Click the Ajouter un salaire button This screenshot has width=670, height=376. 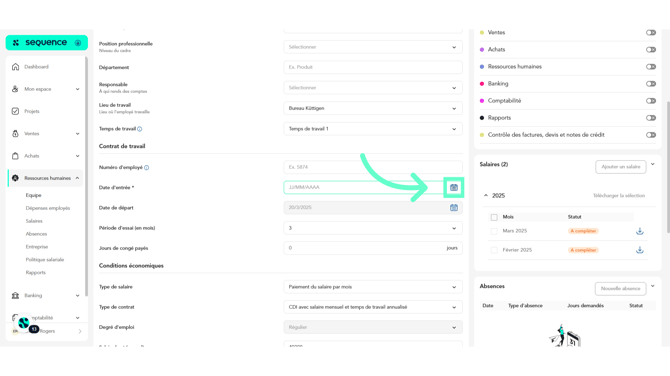[x=620, y=167]
